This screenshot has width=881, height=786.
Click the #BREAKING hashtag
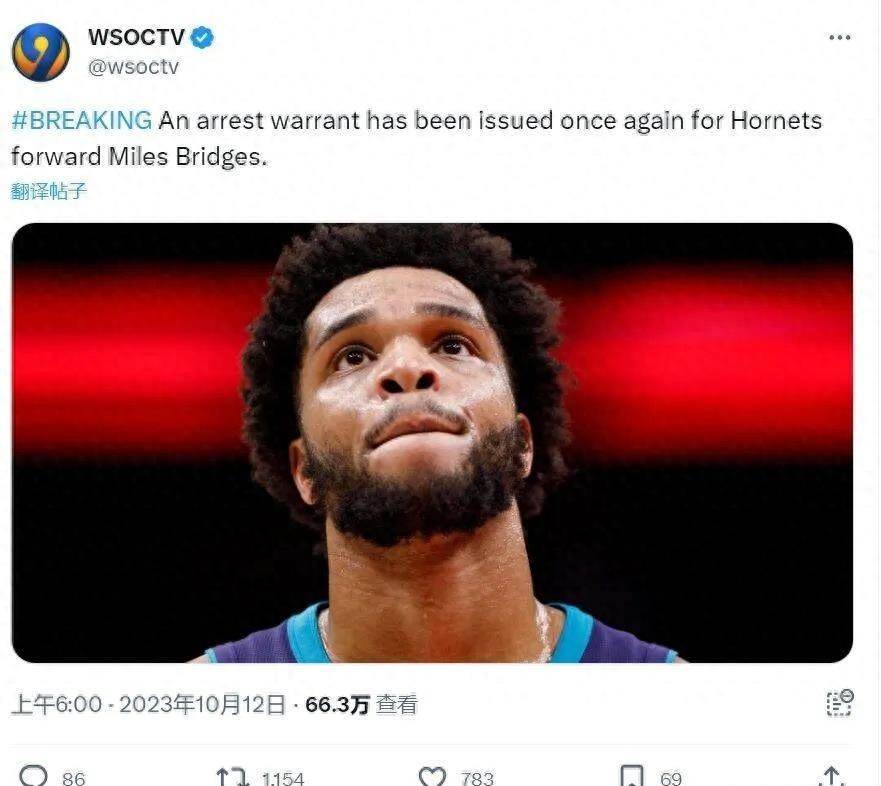click(81, 120)
